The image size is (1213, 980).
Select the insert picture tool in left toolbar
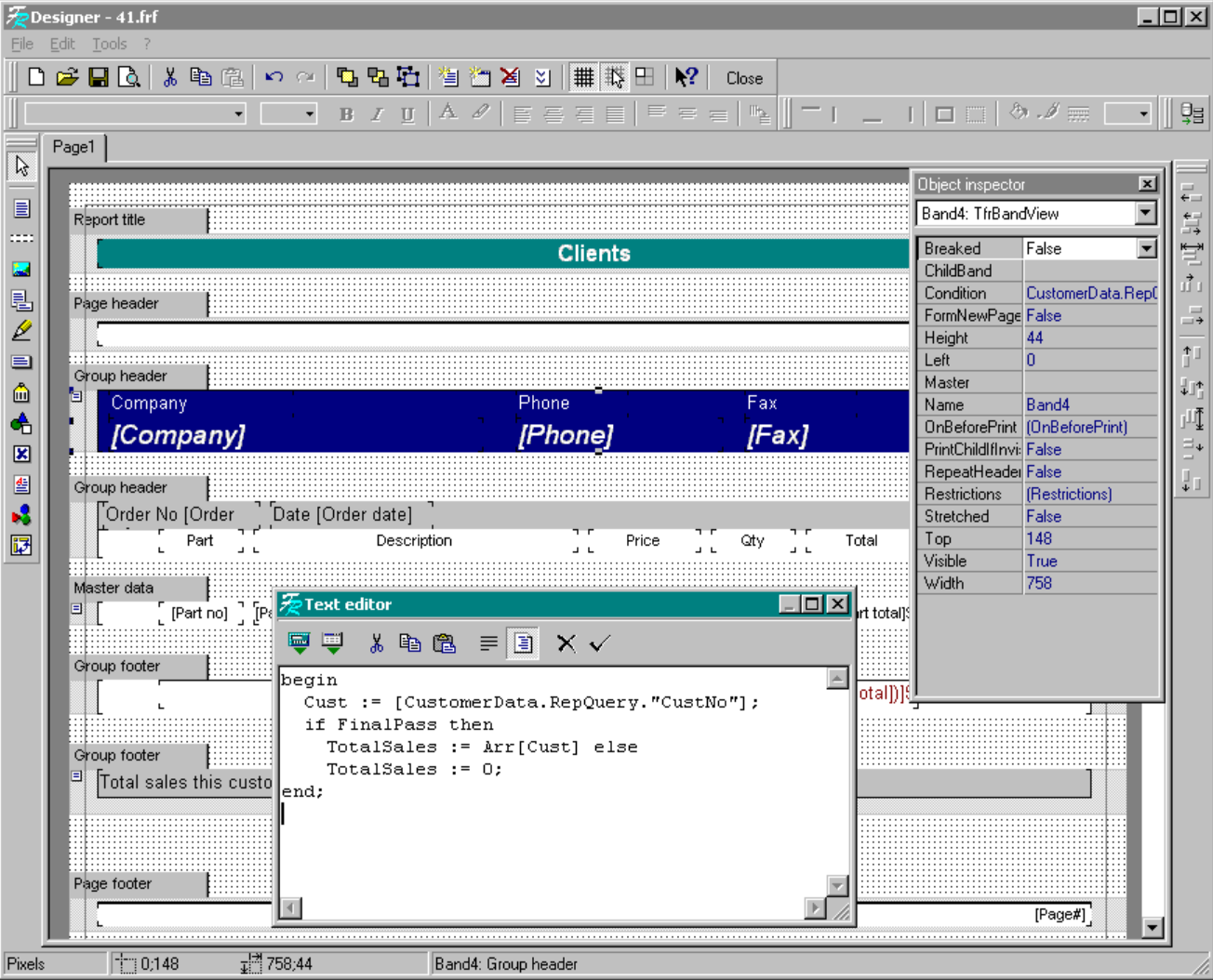20,270
